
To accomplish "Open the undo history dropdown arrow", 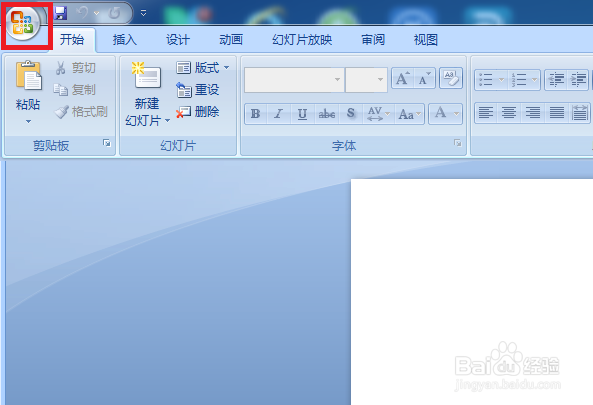I will (97, 14).
